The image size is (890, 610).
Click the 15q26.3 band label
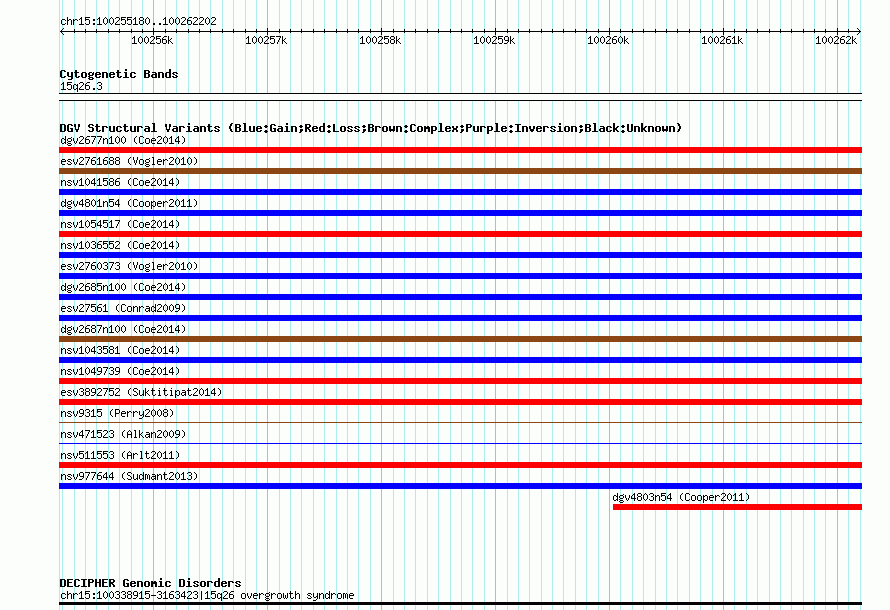coord(81,86)
